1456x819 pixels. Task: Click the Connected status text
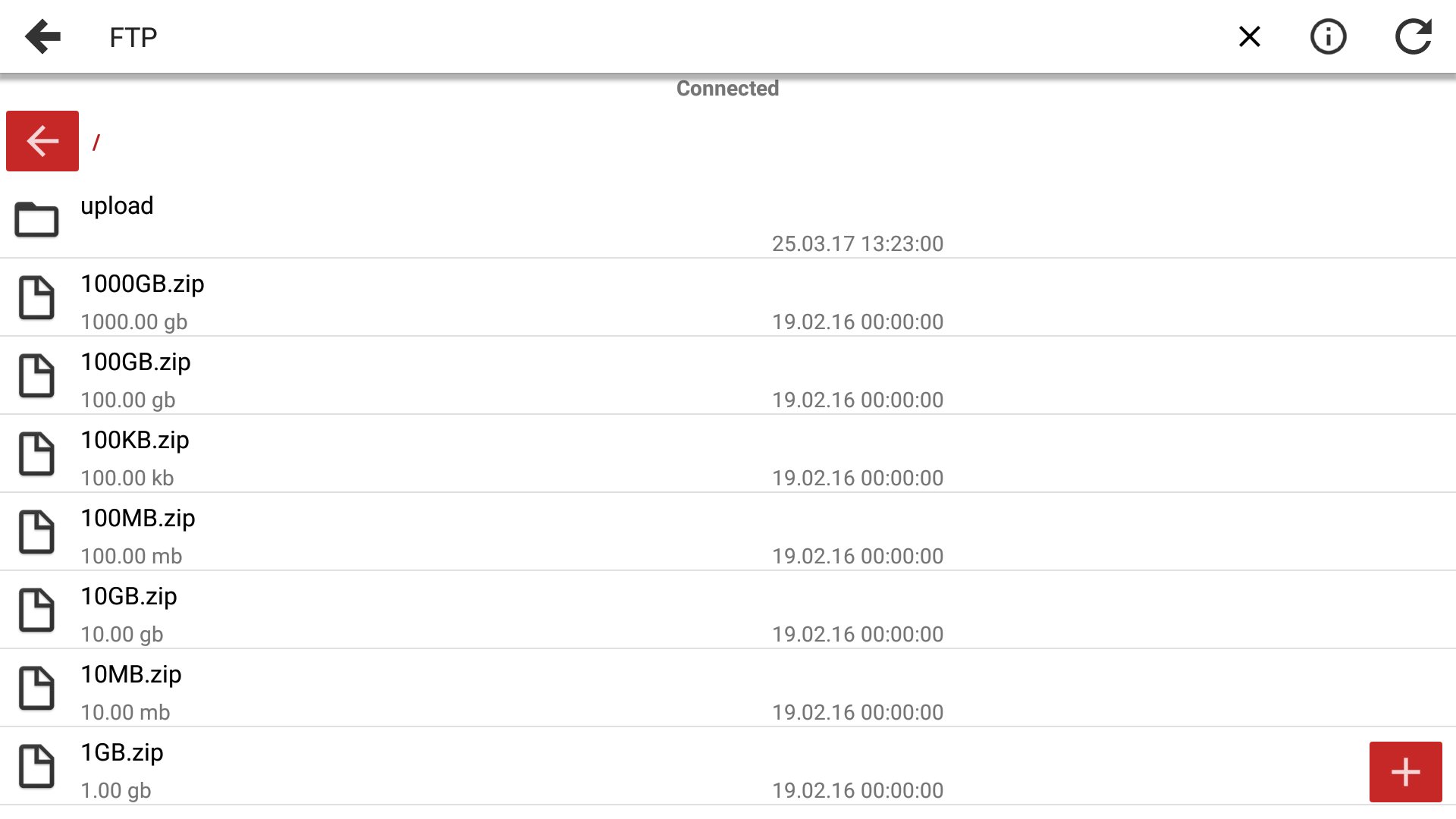tap(727, 89)
